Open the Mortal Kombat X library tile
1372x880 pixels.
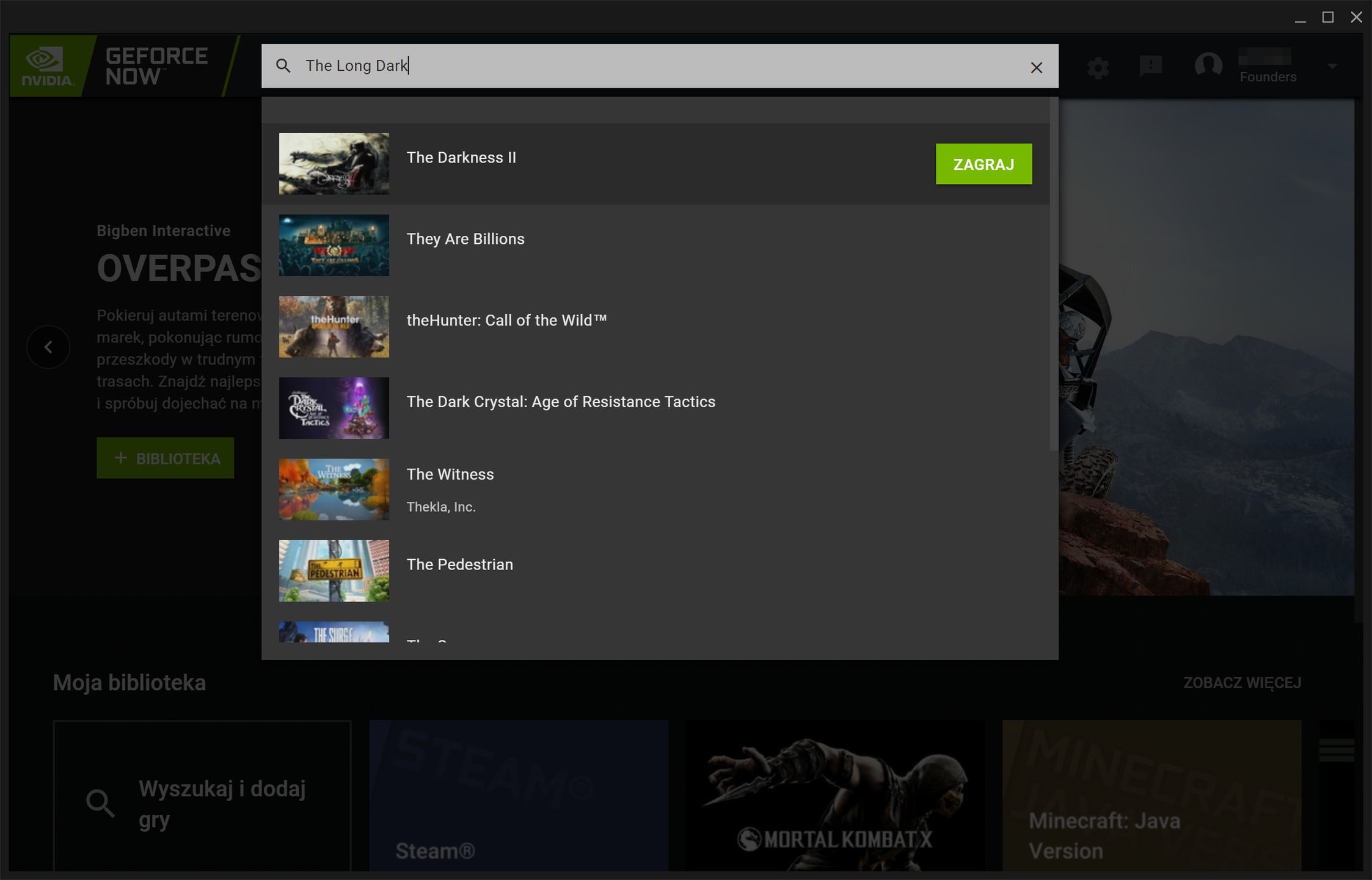835,796
